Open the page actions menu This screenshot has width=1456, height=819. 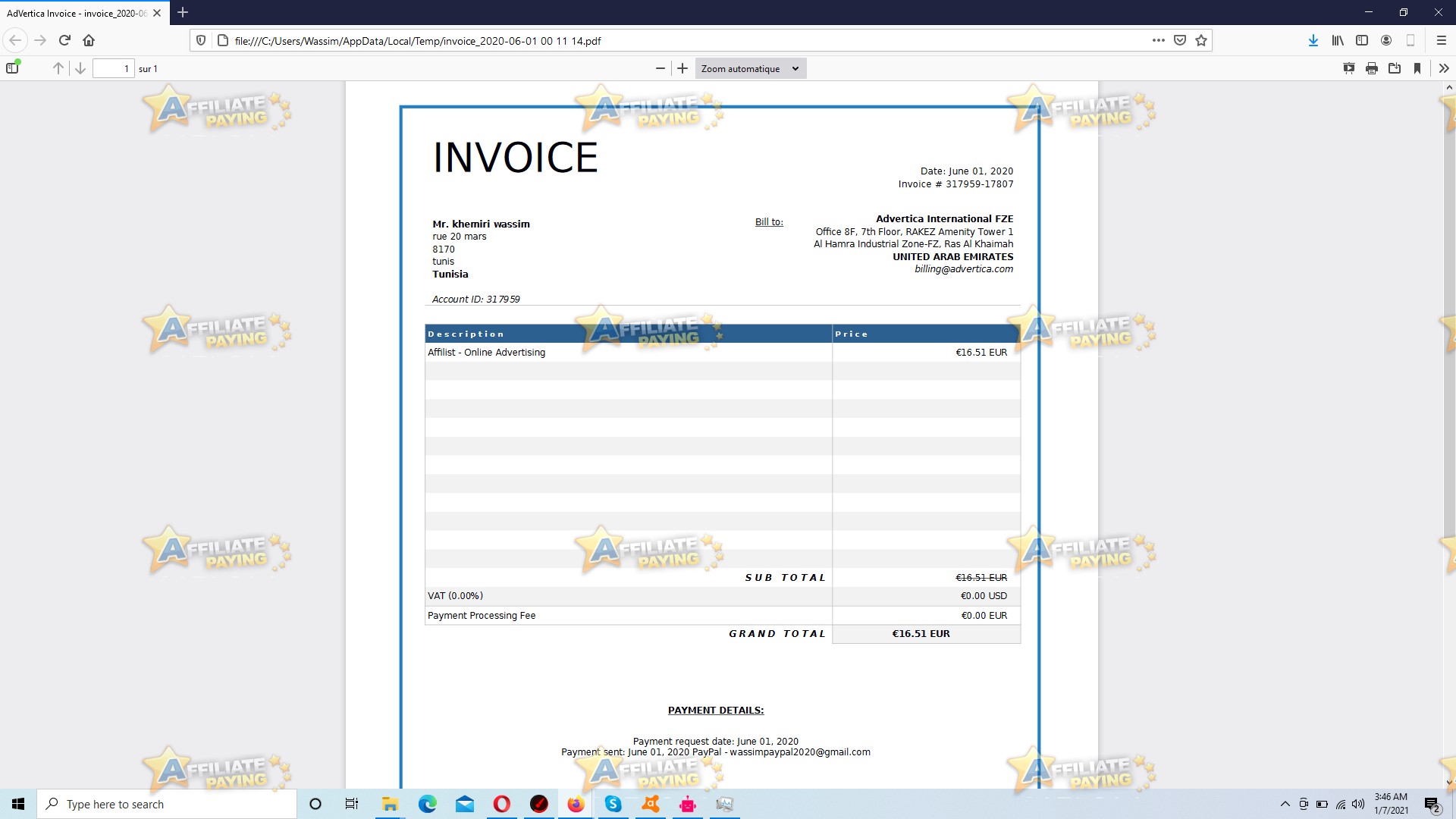coord(1159,40)
